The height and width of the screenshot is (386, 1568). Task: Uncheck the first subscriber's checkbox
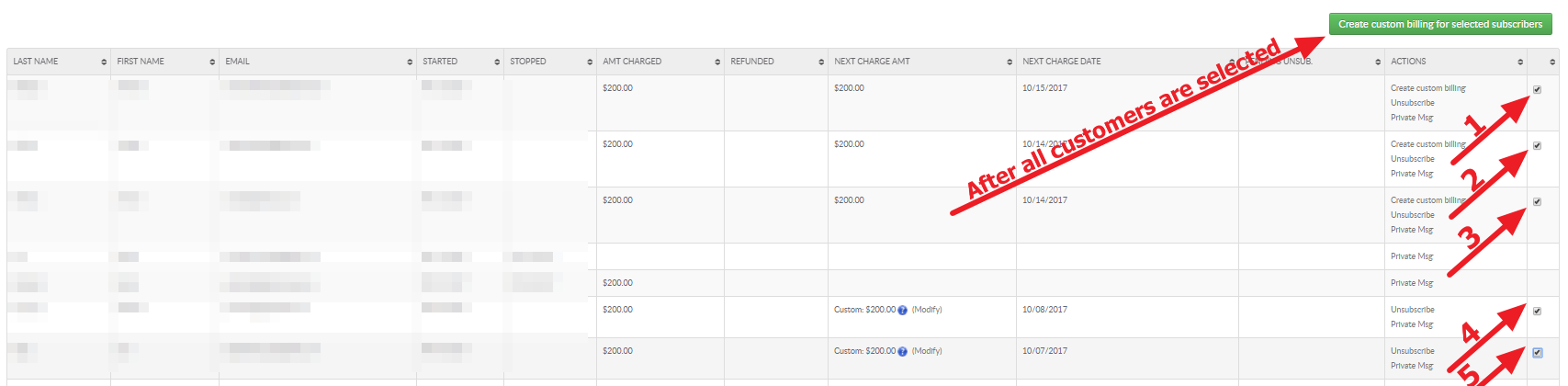(x=1537, y=89)
